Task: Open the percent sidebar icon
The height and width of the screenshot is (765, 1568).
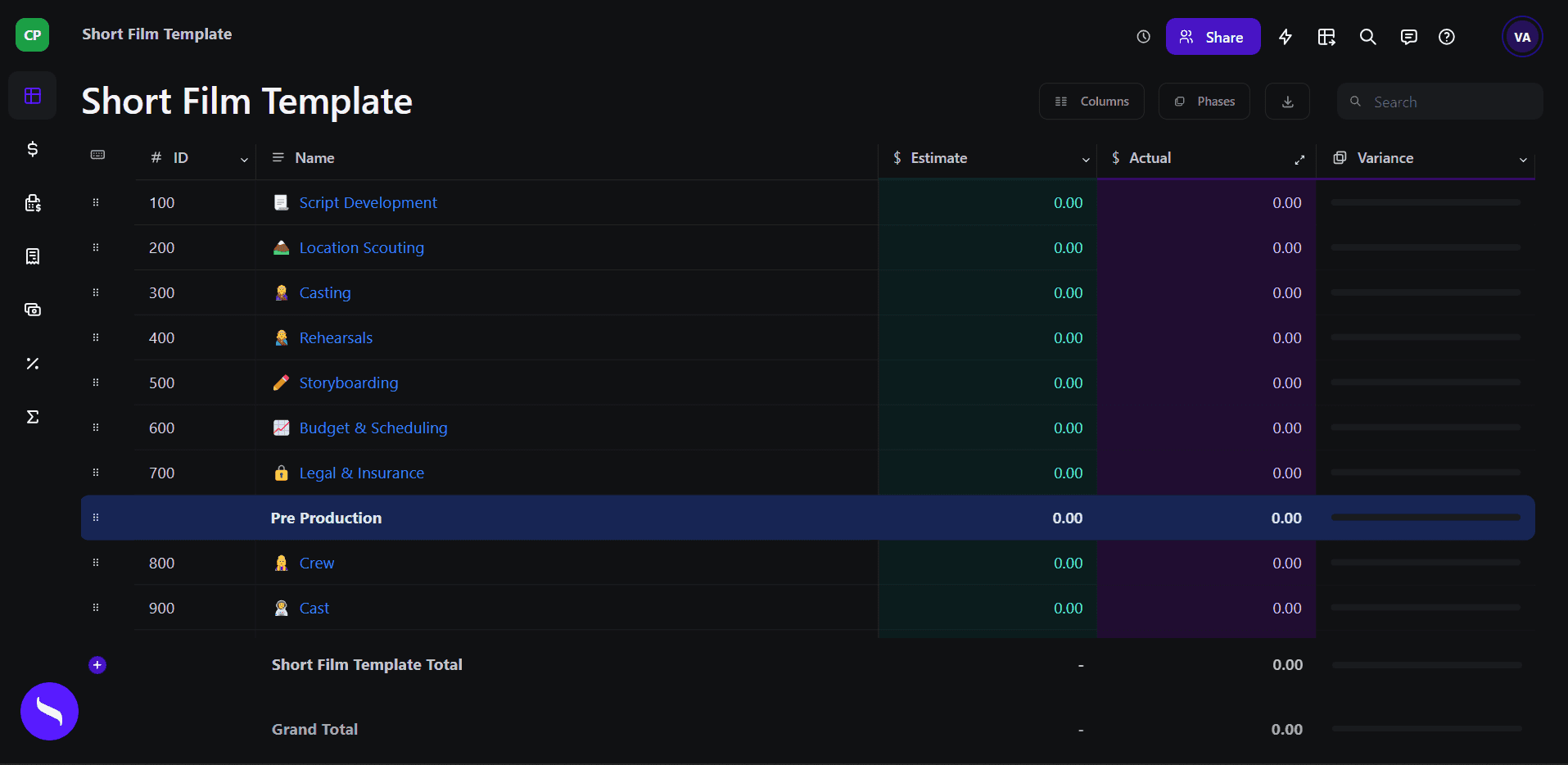Action: click(x=33, y=364)
